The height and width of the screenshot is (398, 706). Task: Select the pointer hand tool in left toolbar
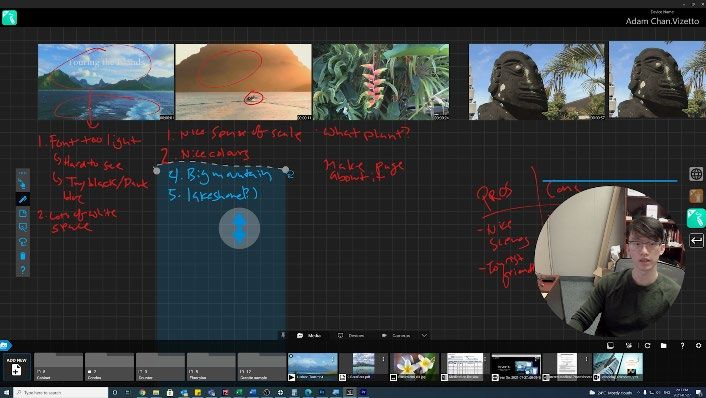[x=22, y=184]
